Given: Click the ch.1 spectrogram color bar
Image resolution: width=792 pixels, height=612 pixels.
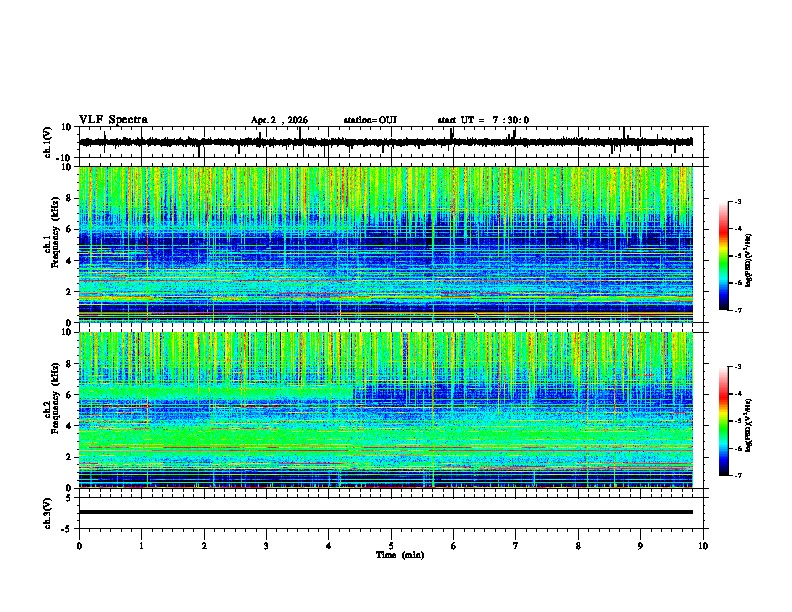Looking at the screenshot, I should [723, 256].
